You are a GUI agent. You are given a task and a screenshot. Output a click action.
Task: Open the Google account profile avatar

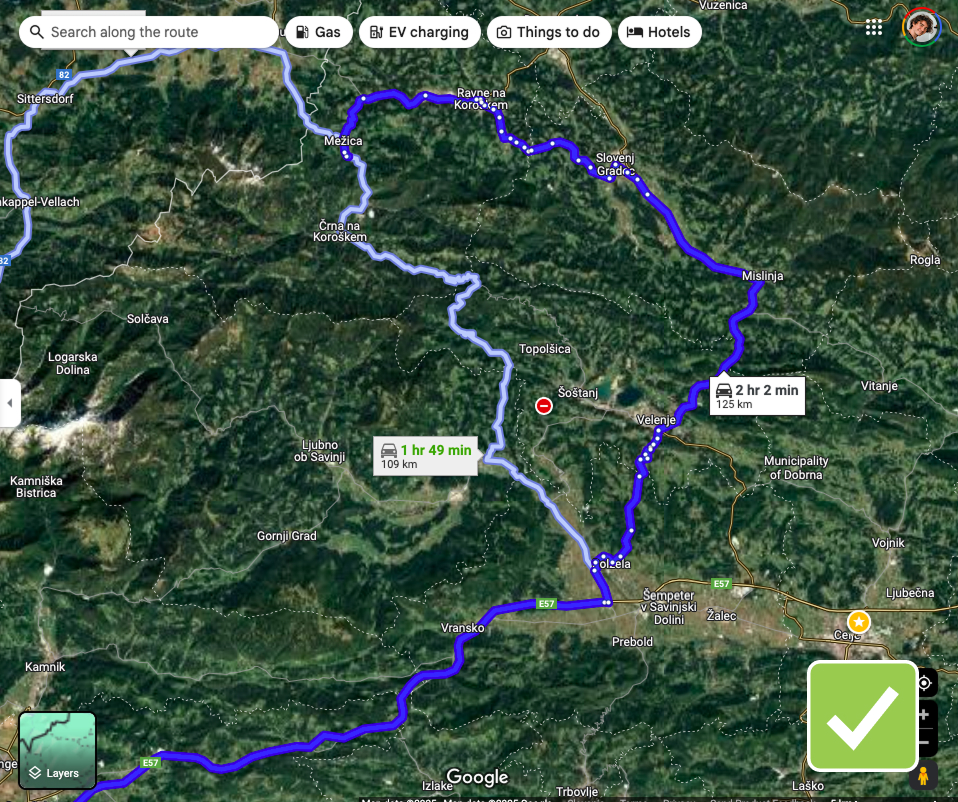[922, 27]
